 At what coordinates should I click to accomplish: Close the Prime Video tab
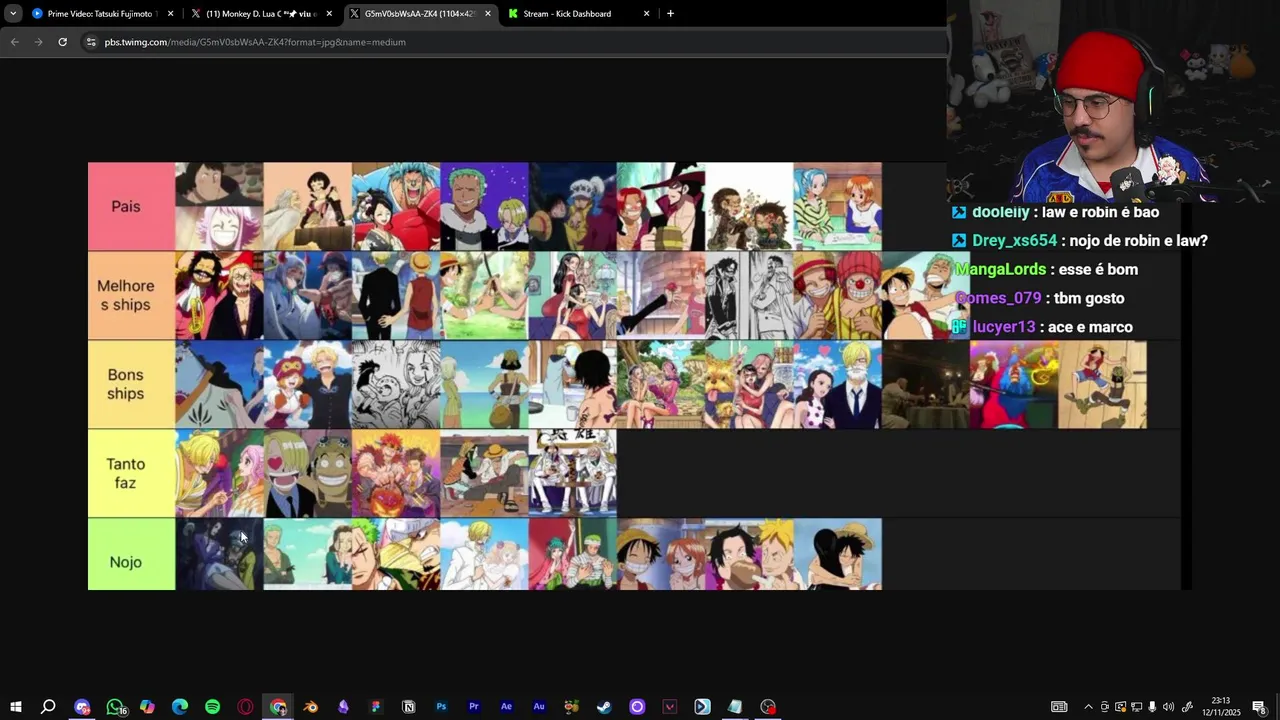(x=170, y=14)
